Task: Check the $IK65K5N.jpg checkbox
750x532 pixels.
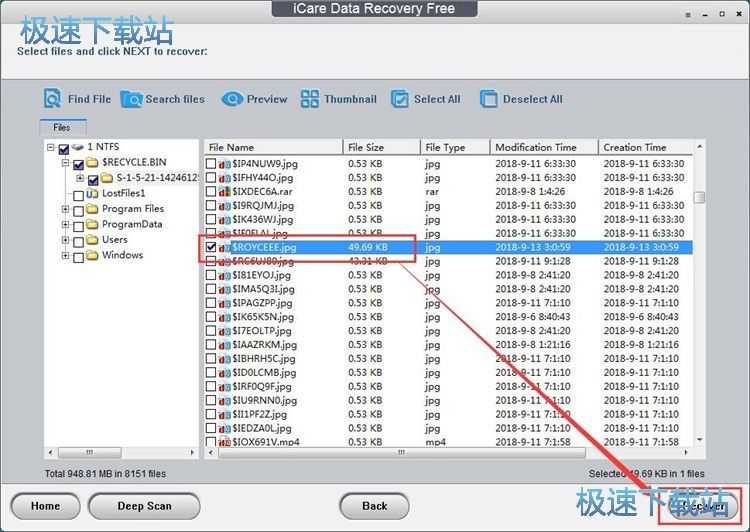Action: tap(211, 317)
